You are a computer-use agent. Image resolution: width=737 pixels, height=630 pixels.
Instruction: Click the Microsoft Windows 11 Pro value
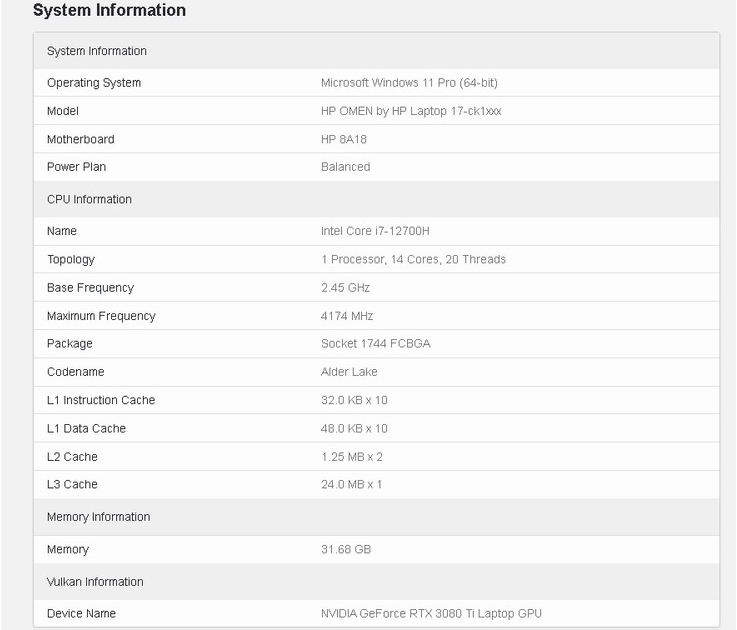409,83
